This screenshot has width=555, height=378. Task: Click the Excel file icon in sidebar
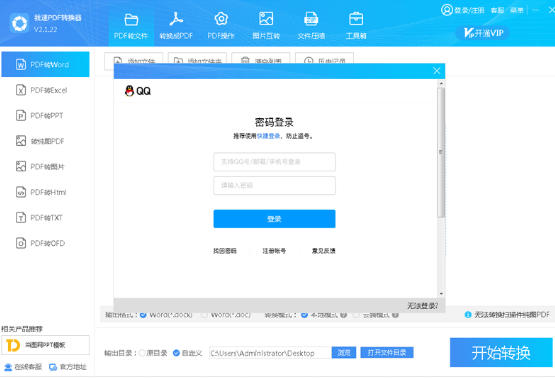point(21,90)
